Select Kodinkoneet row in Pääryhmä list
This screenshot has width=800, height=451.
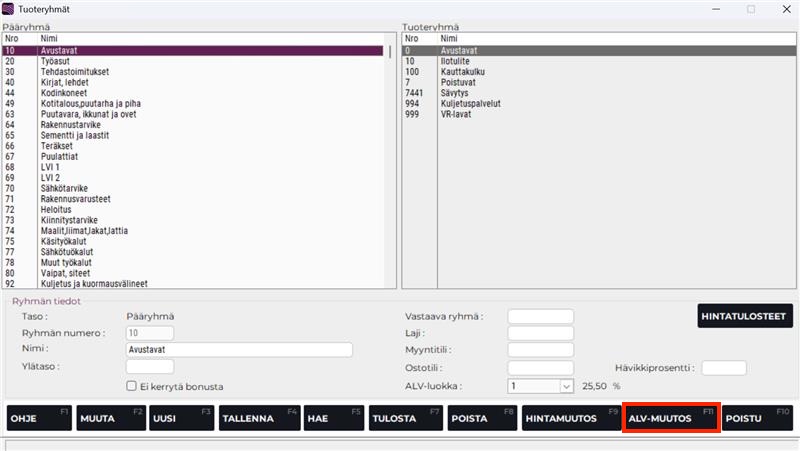[x=66, y=93]
